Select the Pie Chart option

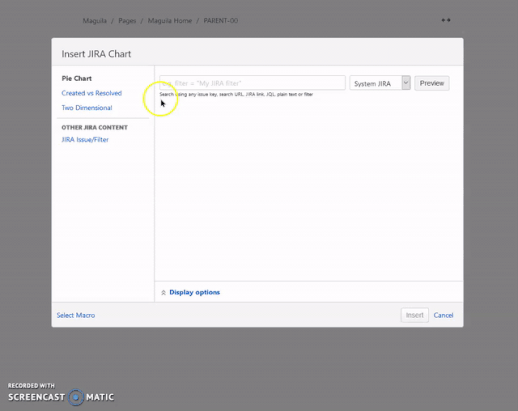[76, 78]
